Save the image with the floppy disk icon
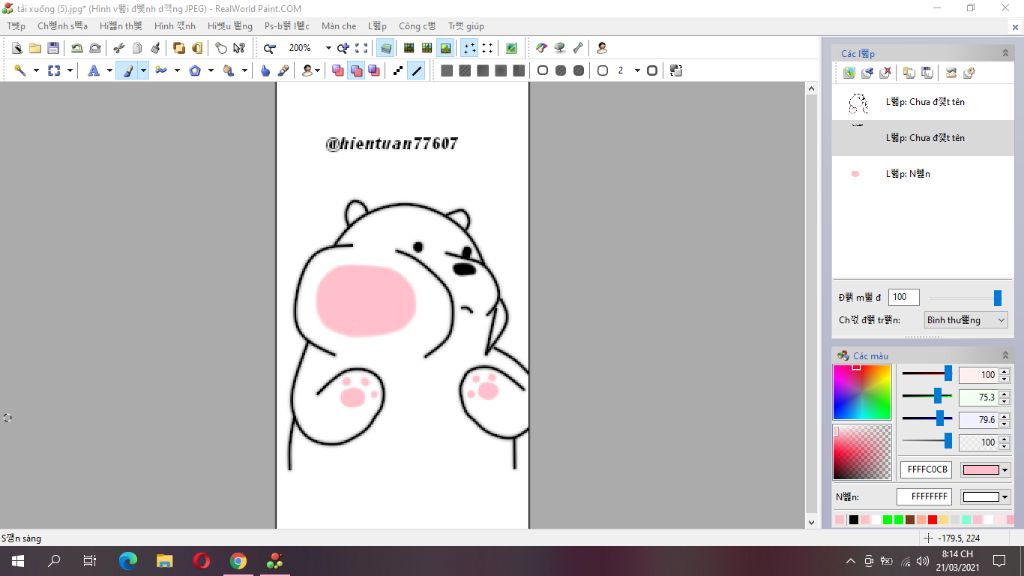 53,48
